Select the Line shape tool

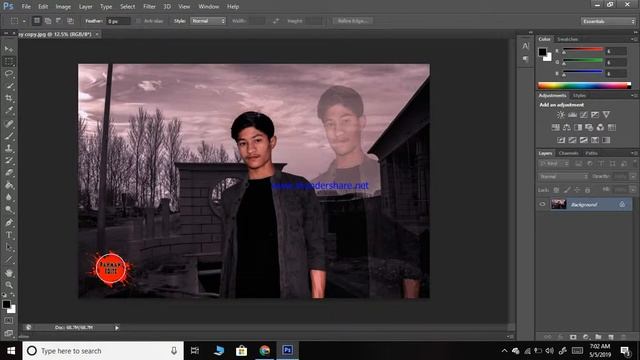(x=9, y=260)
